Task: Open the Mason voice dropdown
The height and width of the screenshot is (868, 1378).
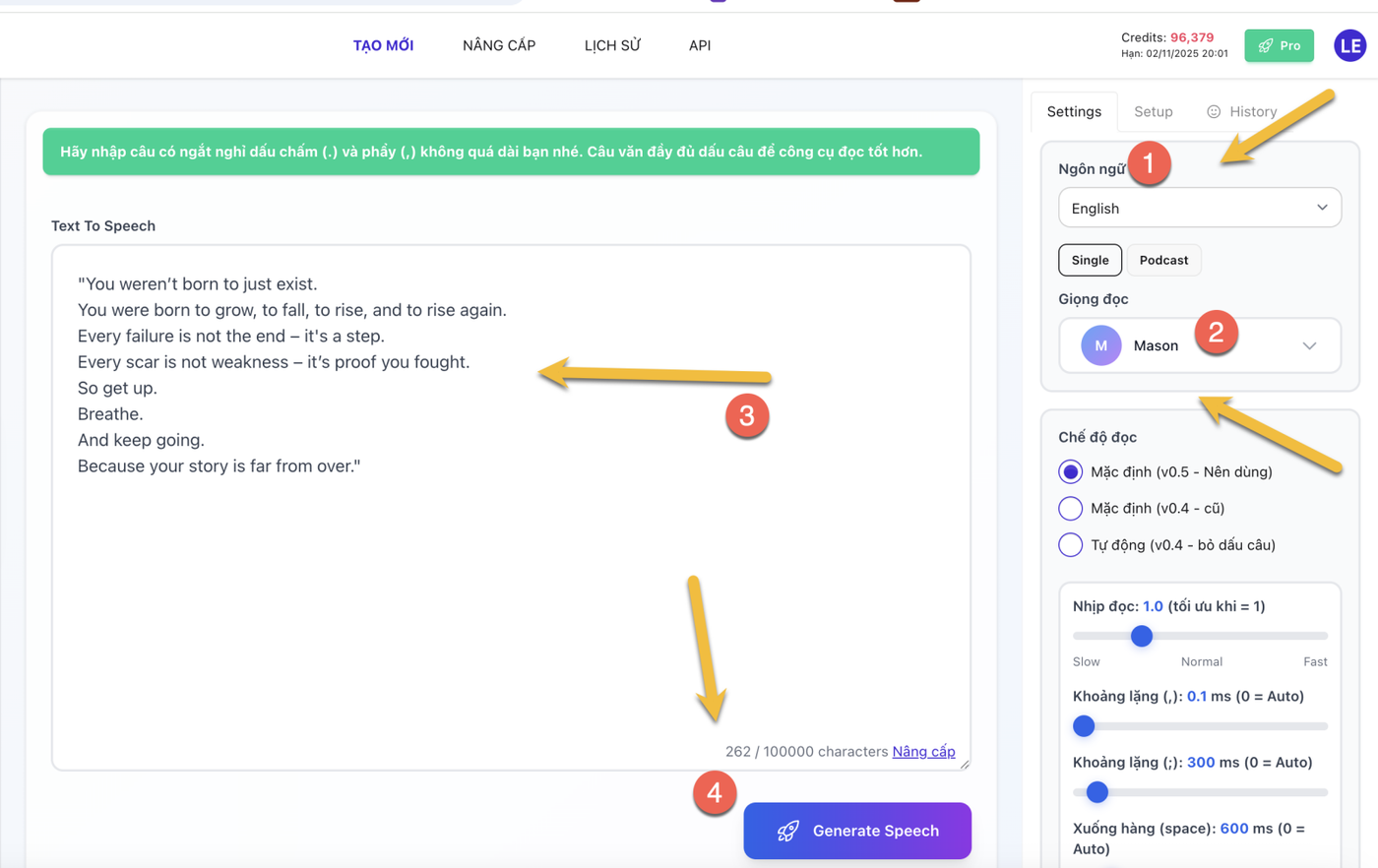Action: click(1200, 345)
